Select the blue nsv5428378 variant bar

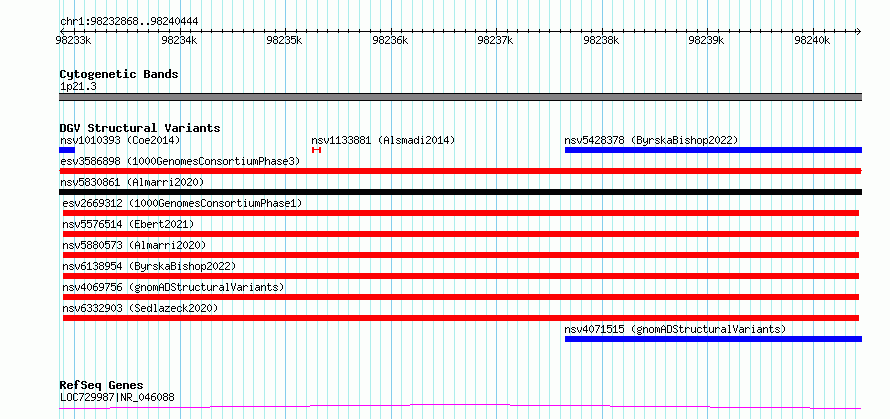tap(713, 150)
